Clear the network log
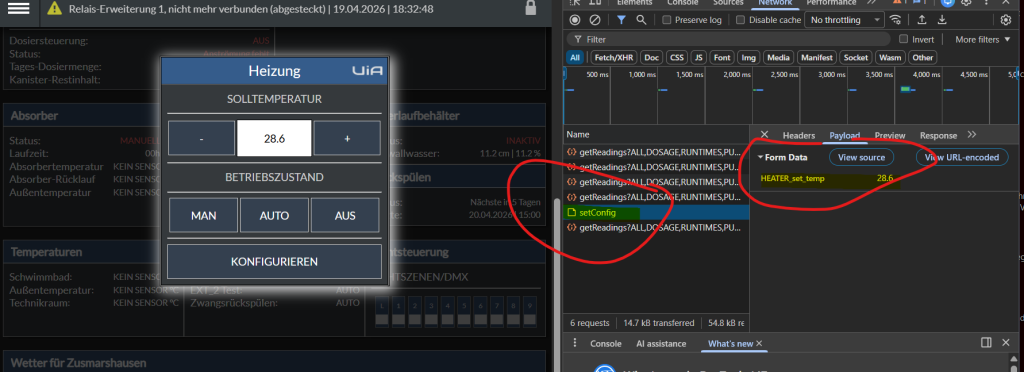 tap(595, 20)
